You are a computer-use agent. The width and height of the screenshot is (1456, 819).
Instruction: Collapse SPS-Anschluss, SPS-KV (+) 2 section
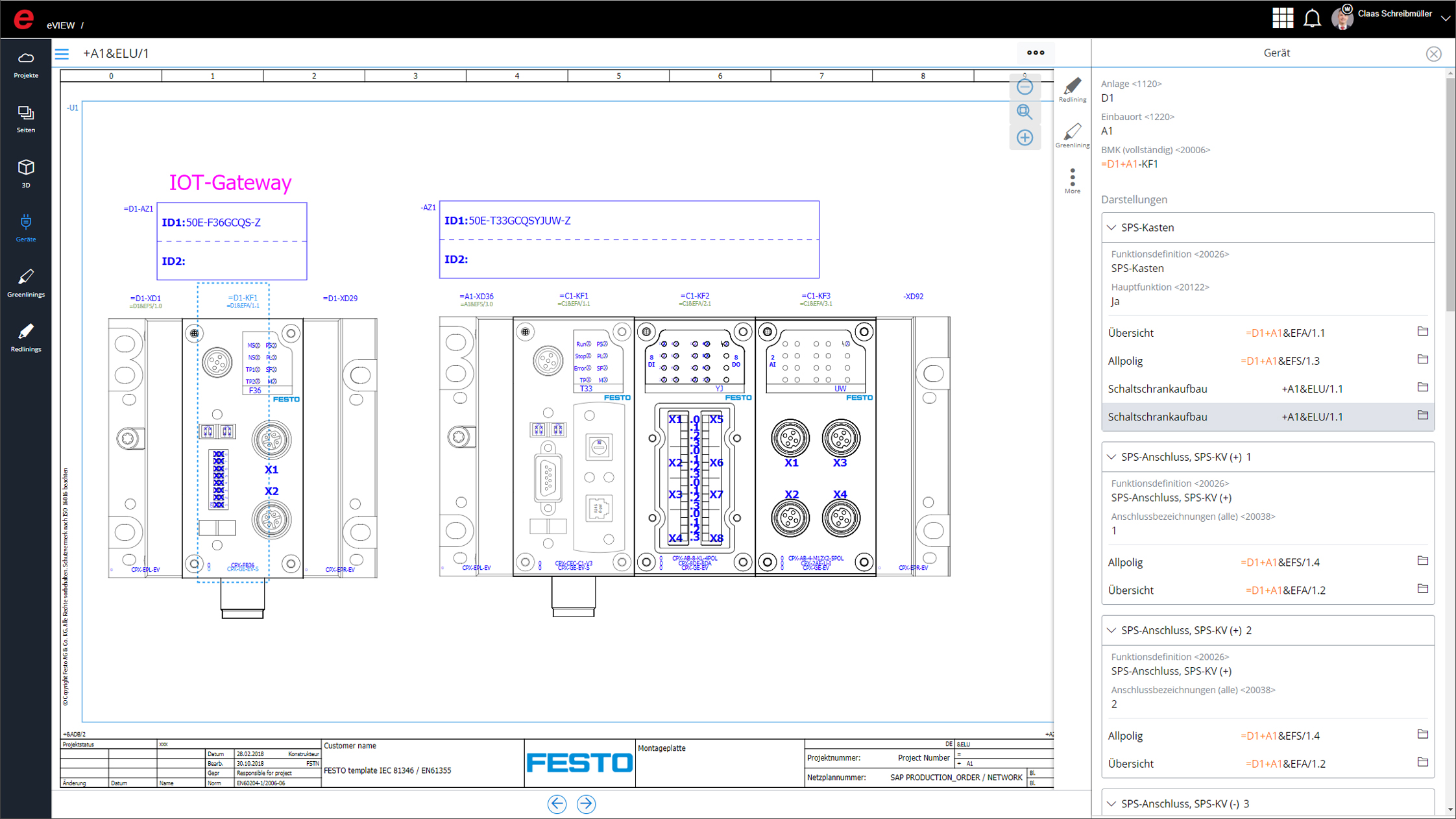(1111, 630)
